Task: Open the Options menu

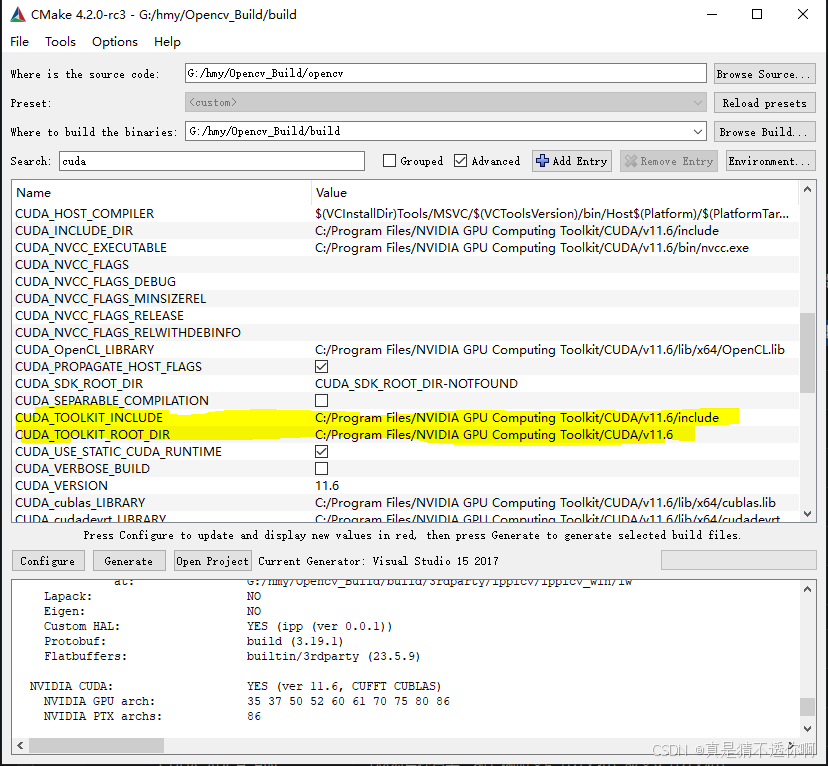Action: [x=115, y=42]
